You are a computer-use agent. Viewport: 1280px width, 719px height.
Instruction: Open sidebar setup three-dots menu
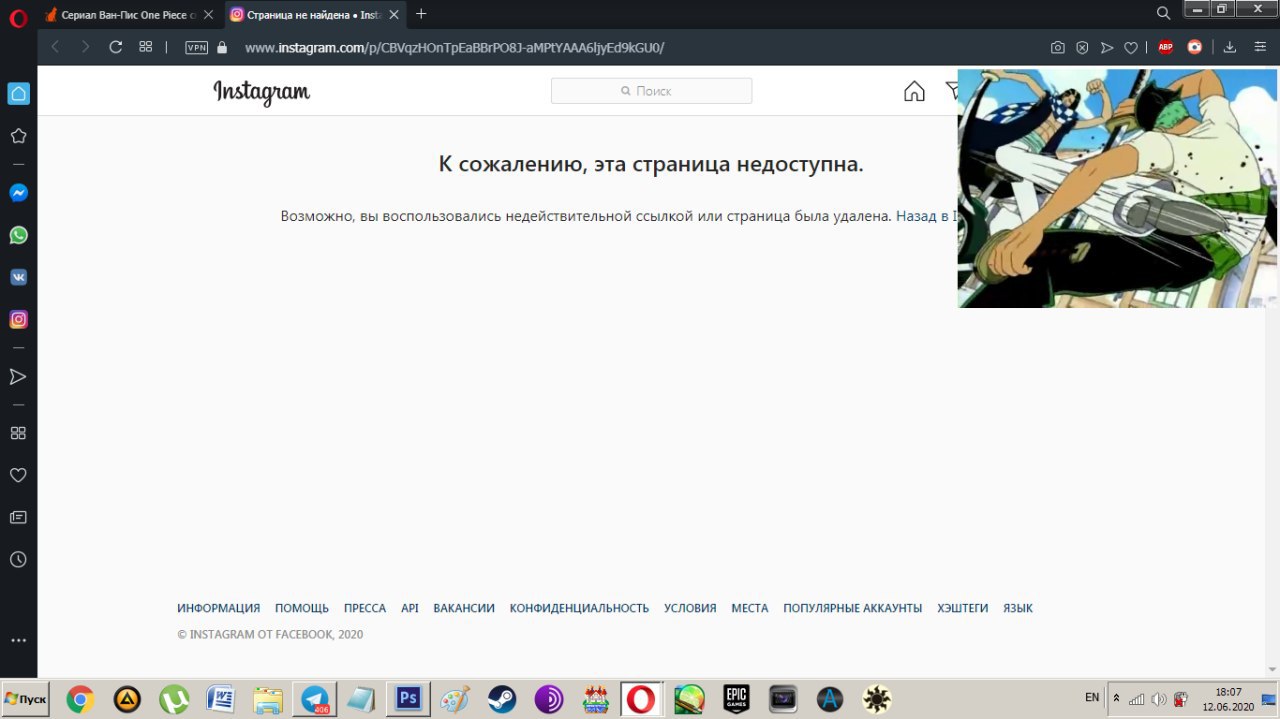18,640
